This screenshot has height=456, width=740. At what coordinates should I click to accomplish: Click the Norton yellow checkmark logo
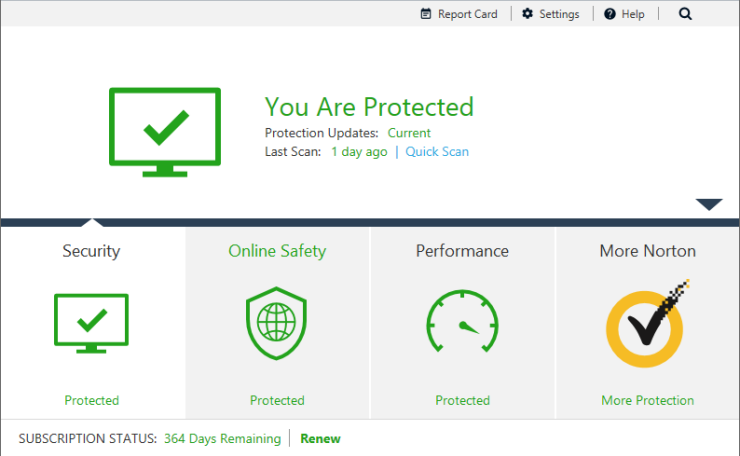(x=647, y=324)
